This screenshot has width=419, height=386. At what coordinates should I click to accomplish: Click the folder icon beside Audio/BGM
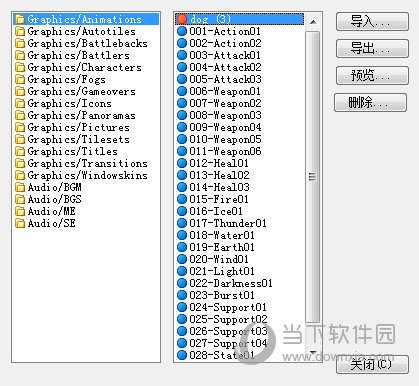click(x=20, y=187)
